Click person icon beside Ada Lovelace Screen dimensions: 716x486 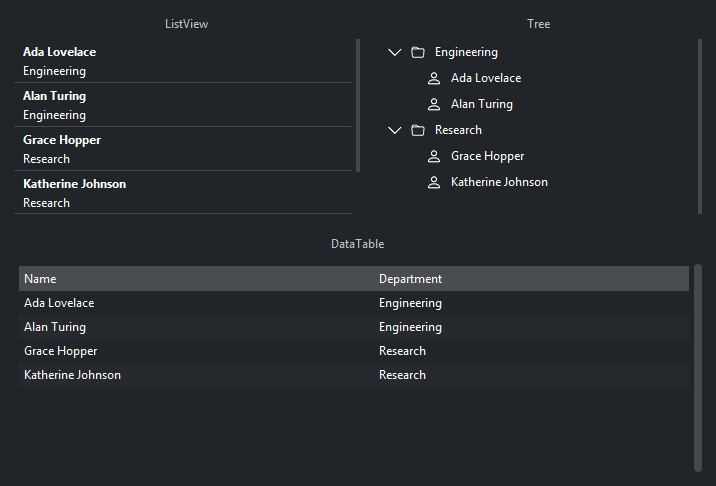434,78
